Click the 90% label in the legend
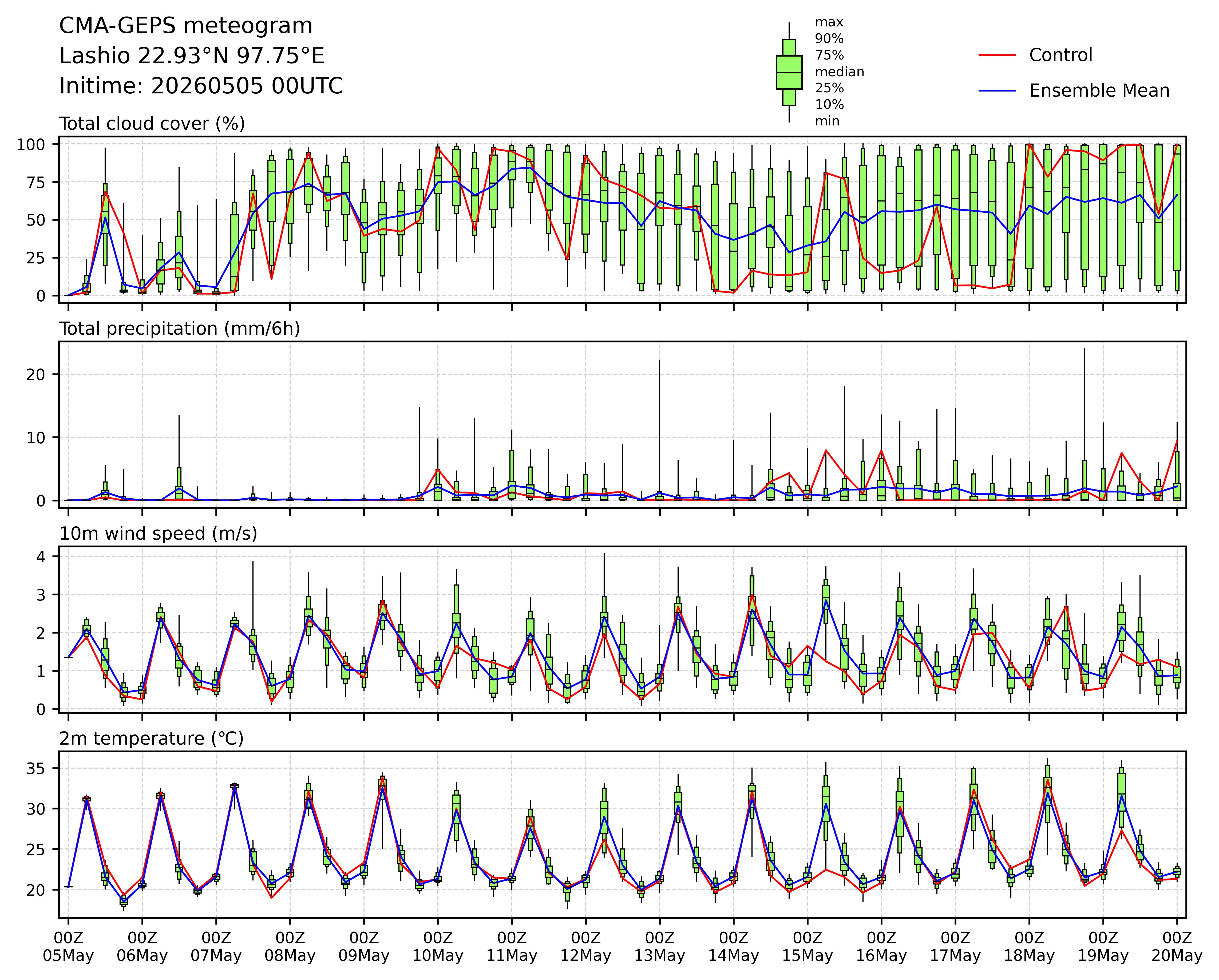This screenshot has width=1219, height=980. [829, 39]
